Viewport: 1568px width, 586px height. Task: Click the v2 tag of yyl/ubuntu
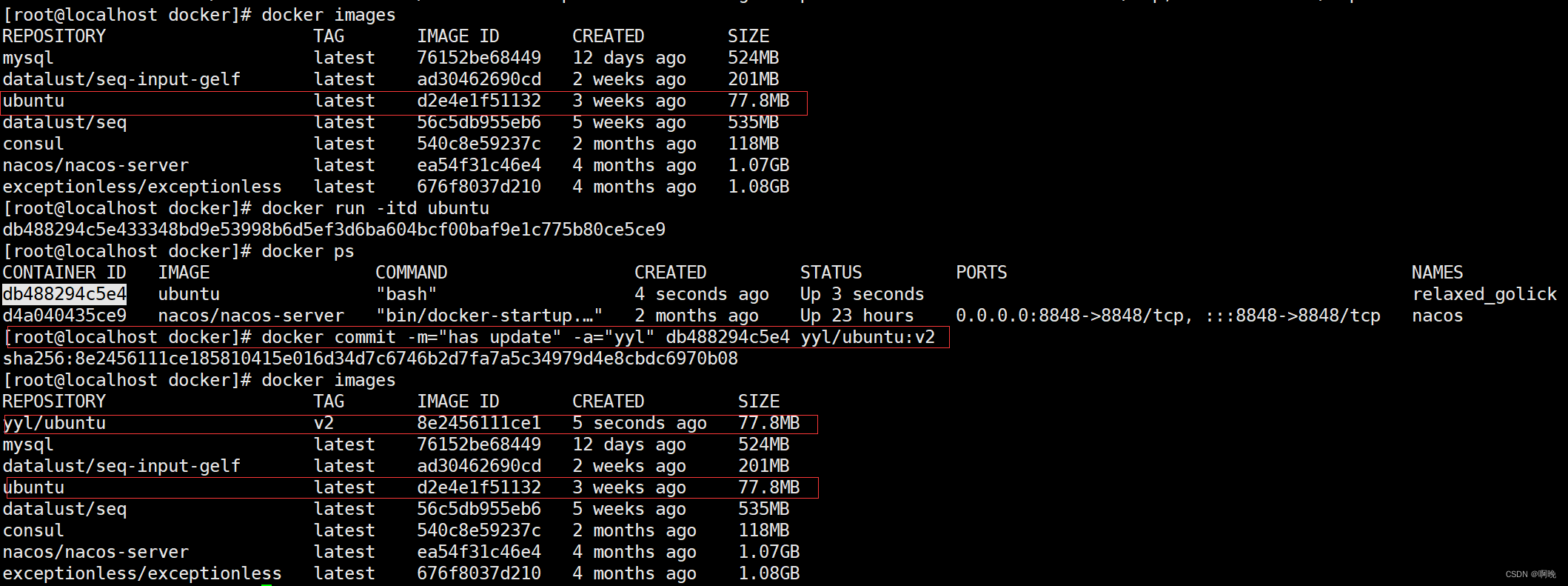click(324, 423)
